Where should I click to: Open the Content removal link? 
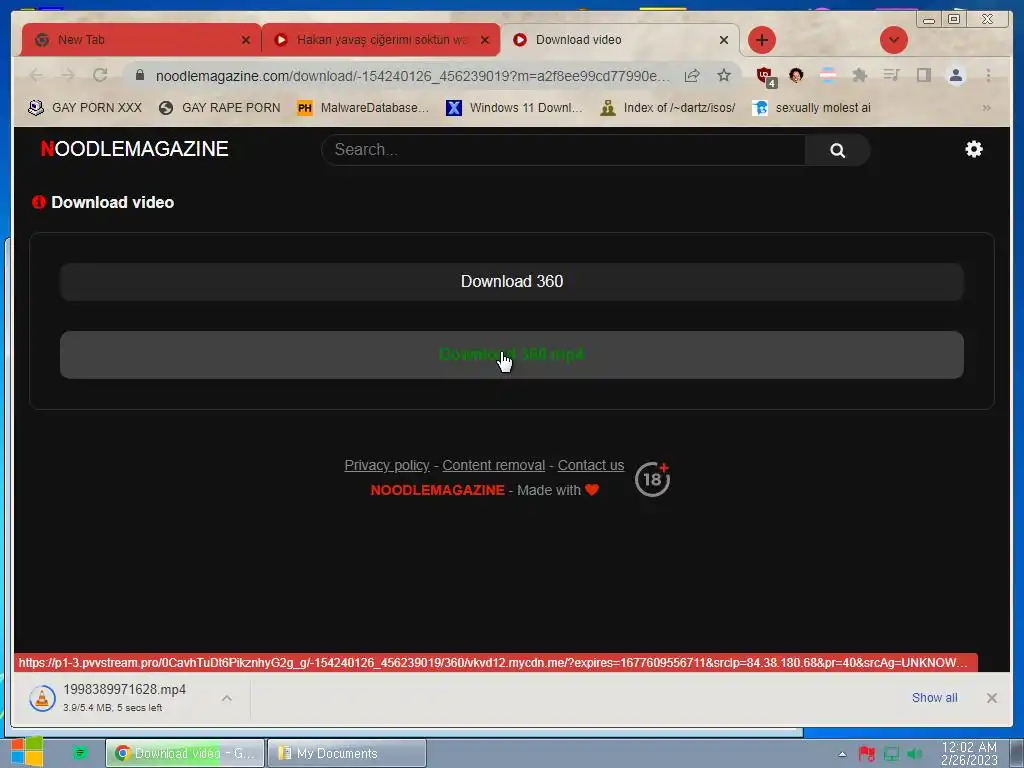494,465
